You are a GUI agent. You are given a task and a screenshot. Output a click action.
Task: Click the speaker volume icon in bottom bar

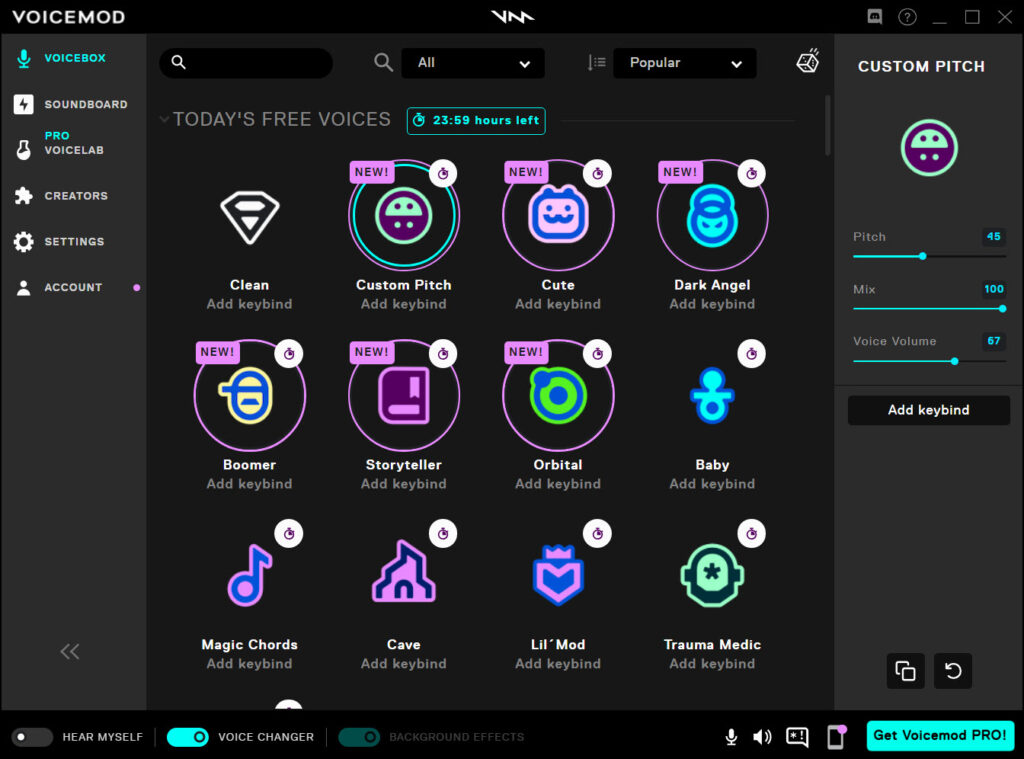(x=762, y=737)
